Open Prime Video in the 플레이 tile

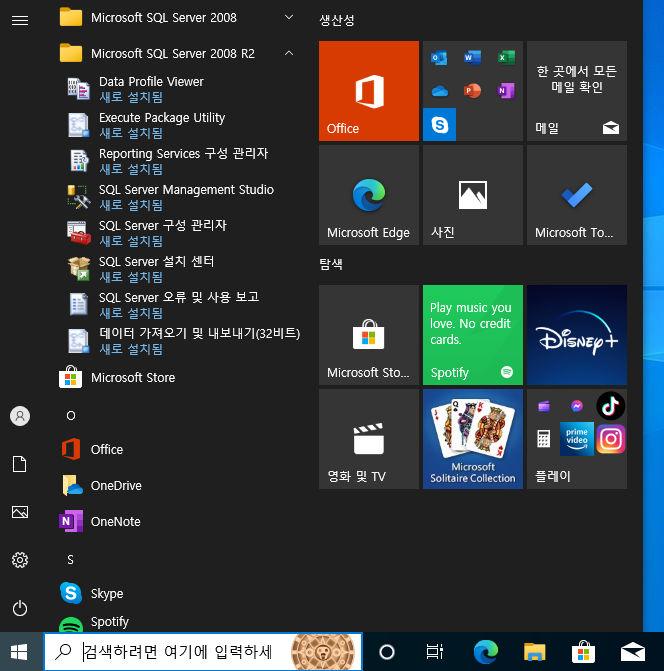pos(577,439)
